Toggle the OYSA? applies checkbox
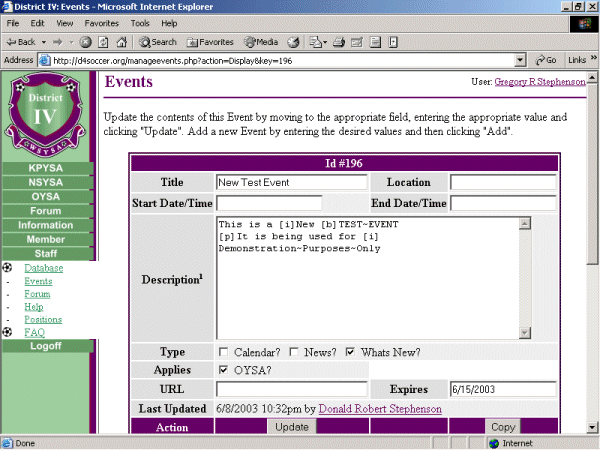This screenshot has height=450, width=600. click(224, 370)
